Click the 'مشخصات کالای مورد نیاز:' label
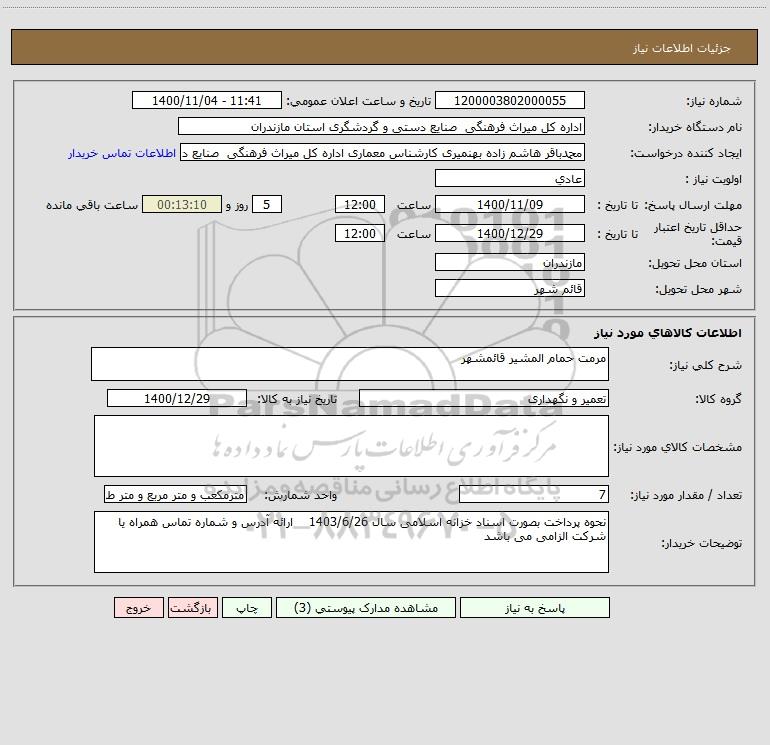The image size is (770, 745). [678, 447]
